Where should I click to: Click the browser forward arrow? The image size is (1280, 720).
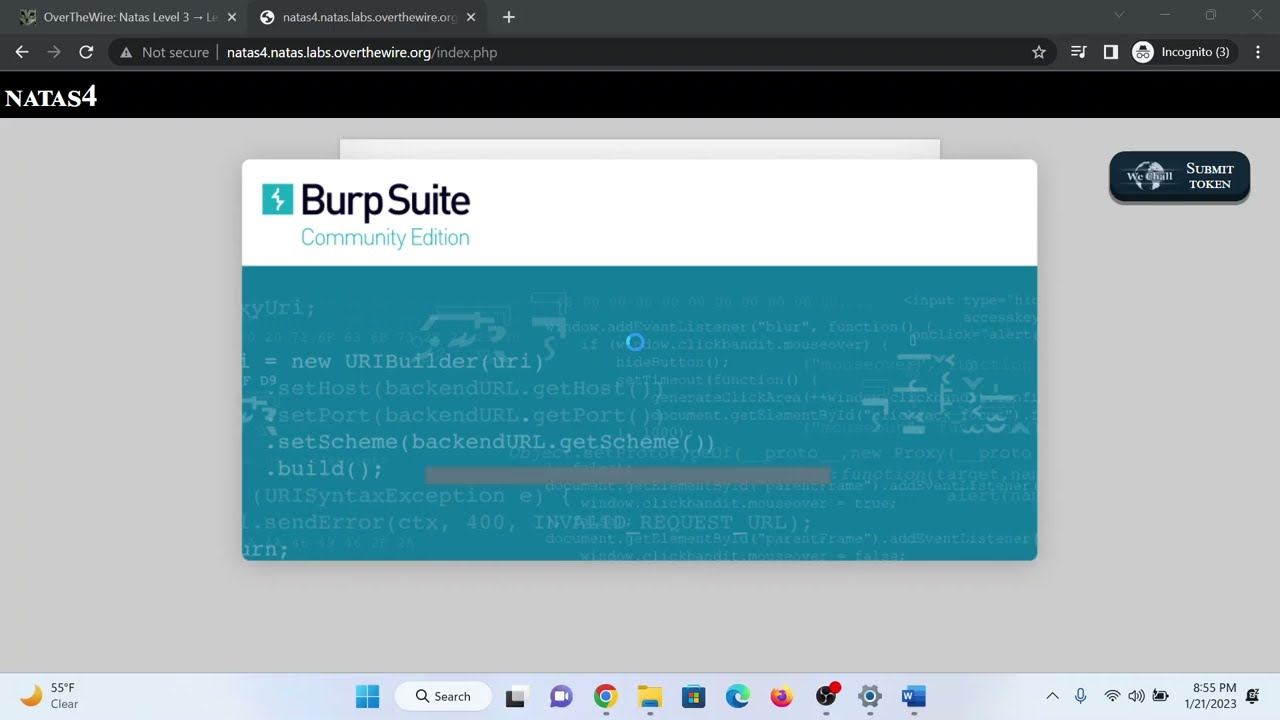(x=54, y=52)
